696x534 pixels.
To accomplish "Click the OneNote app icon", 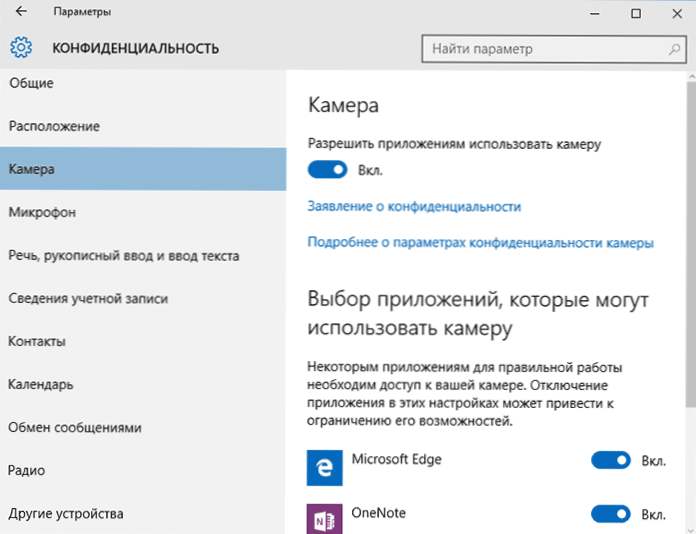I will pyautogui.click(x=324, y=519).
